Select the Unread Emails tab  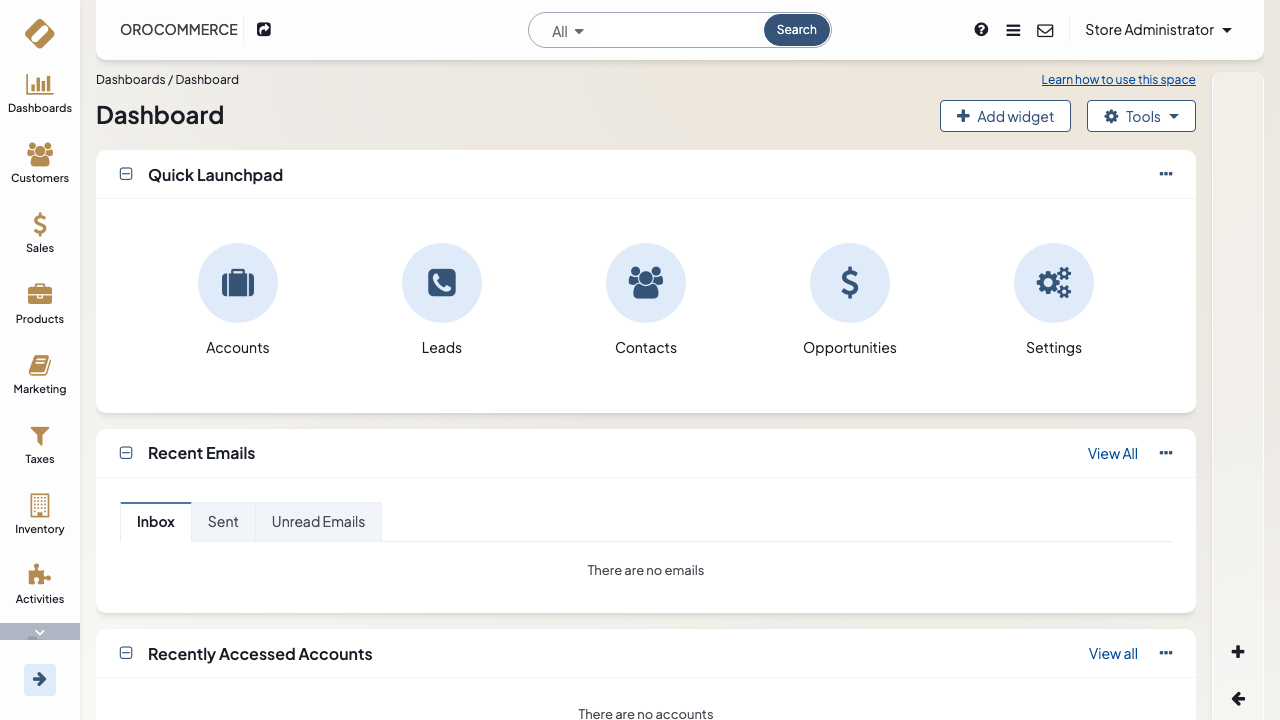coord(318,522)
